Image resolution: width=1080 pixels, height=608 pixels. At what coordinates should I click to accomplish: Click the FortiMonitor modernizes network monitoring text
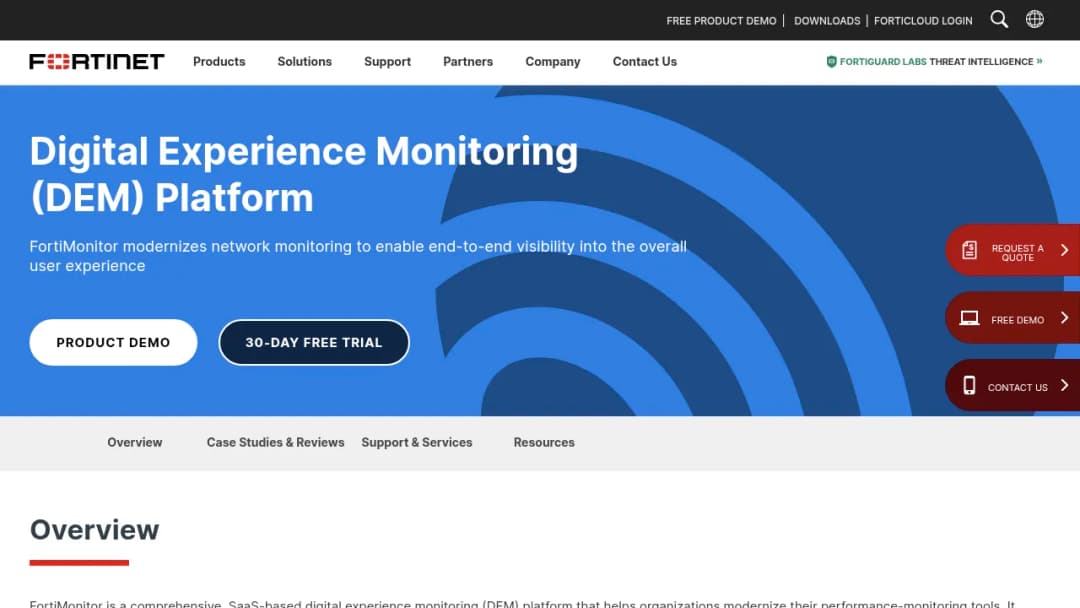click(358, 256)
